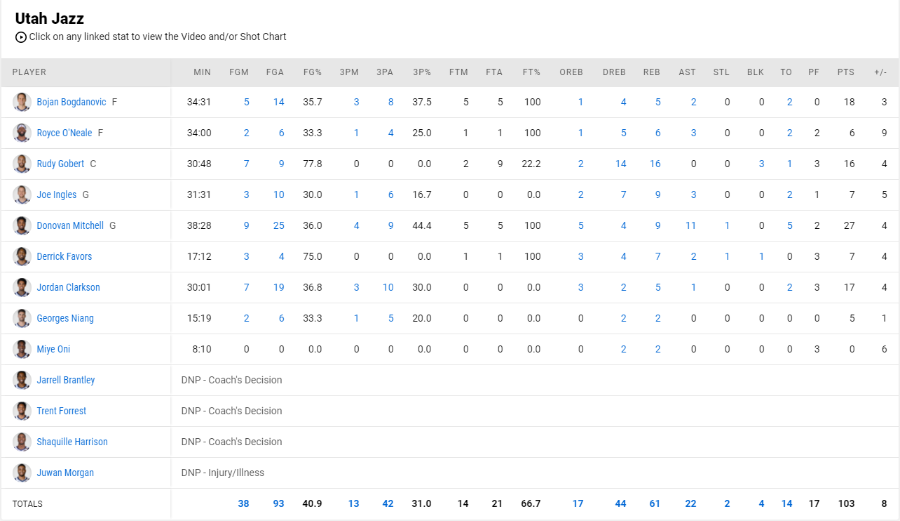The width and height of the screenshot is (900, 521).
Task: View team total 22 assists
Action: (x=690, y=504)
